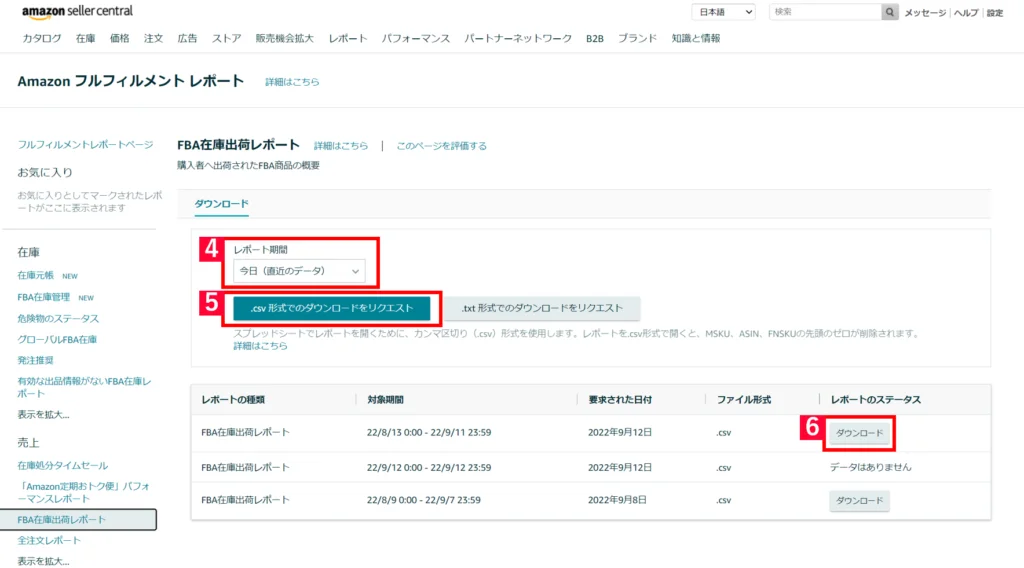Click the ファイル形式 column header
This screenshot has height=568, width=1024.
744,400
